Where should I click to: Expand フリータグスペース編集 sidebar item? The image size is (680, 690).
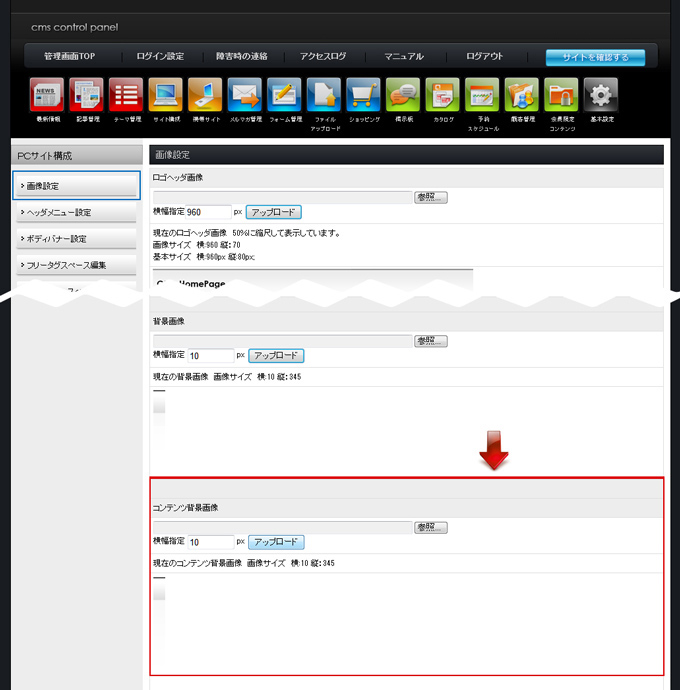coord(77,265)
